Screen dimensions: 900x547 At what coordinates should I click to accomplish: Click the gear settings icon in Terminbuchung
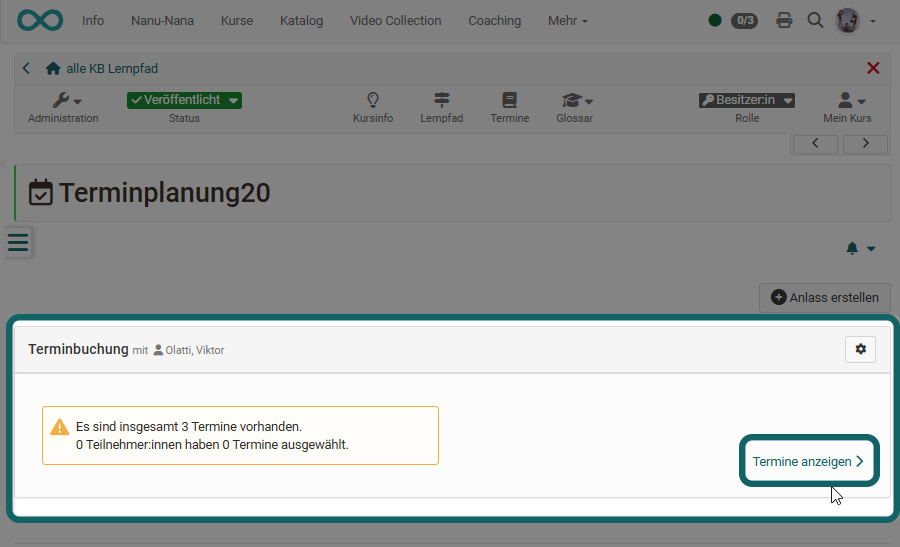point(860,349)
